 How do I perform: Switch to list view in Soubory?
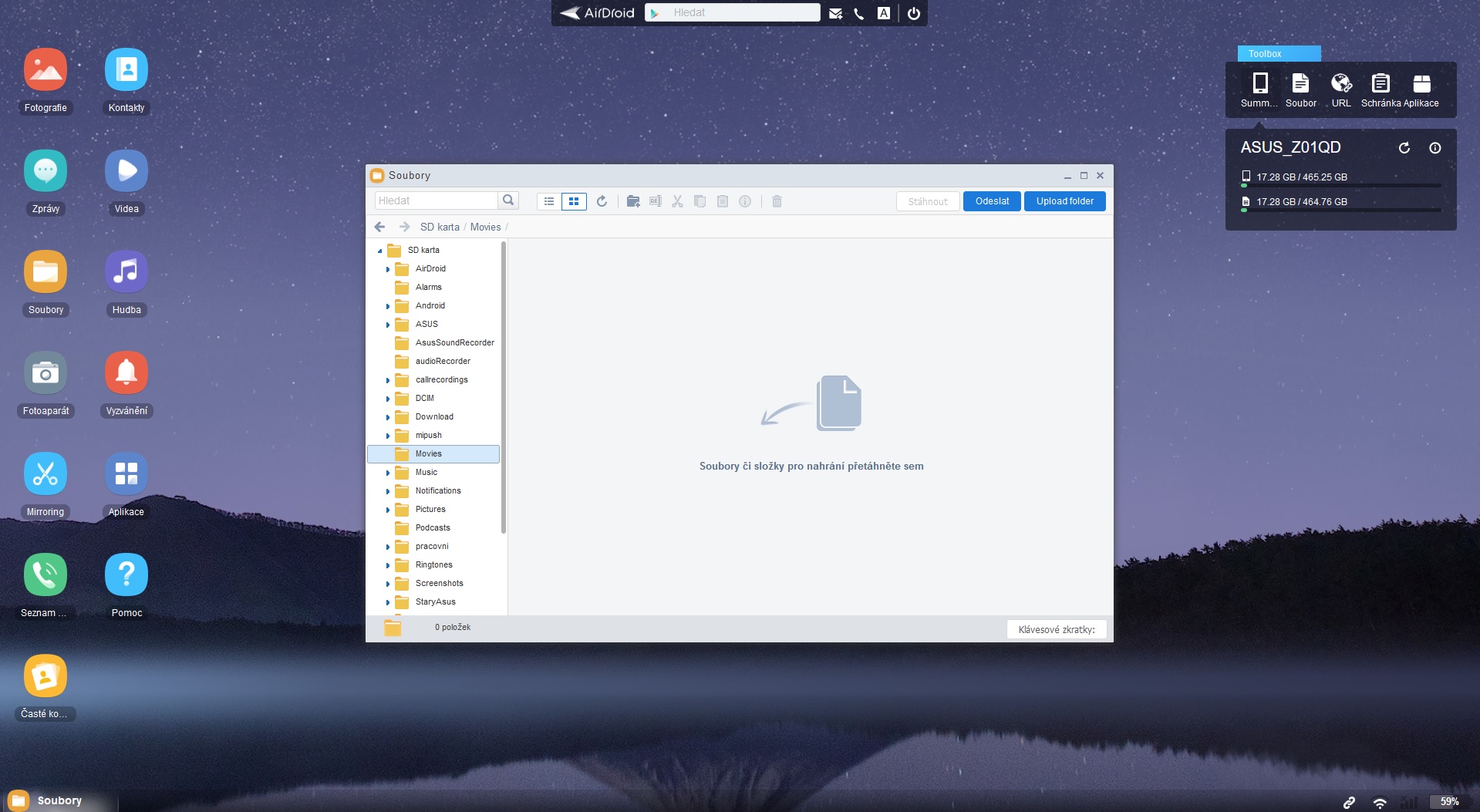pyautogui.click(x=549, y=201)
